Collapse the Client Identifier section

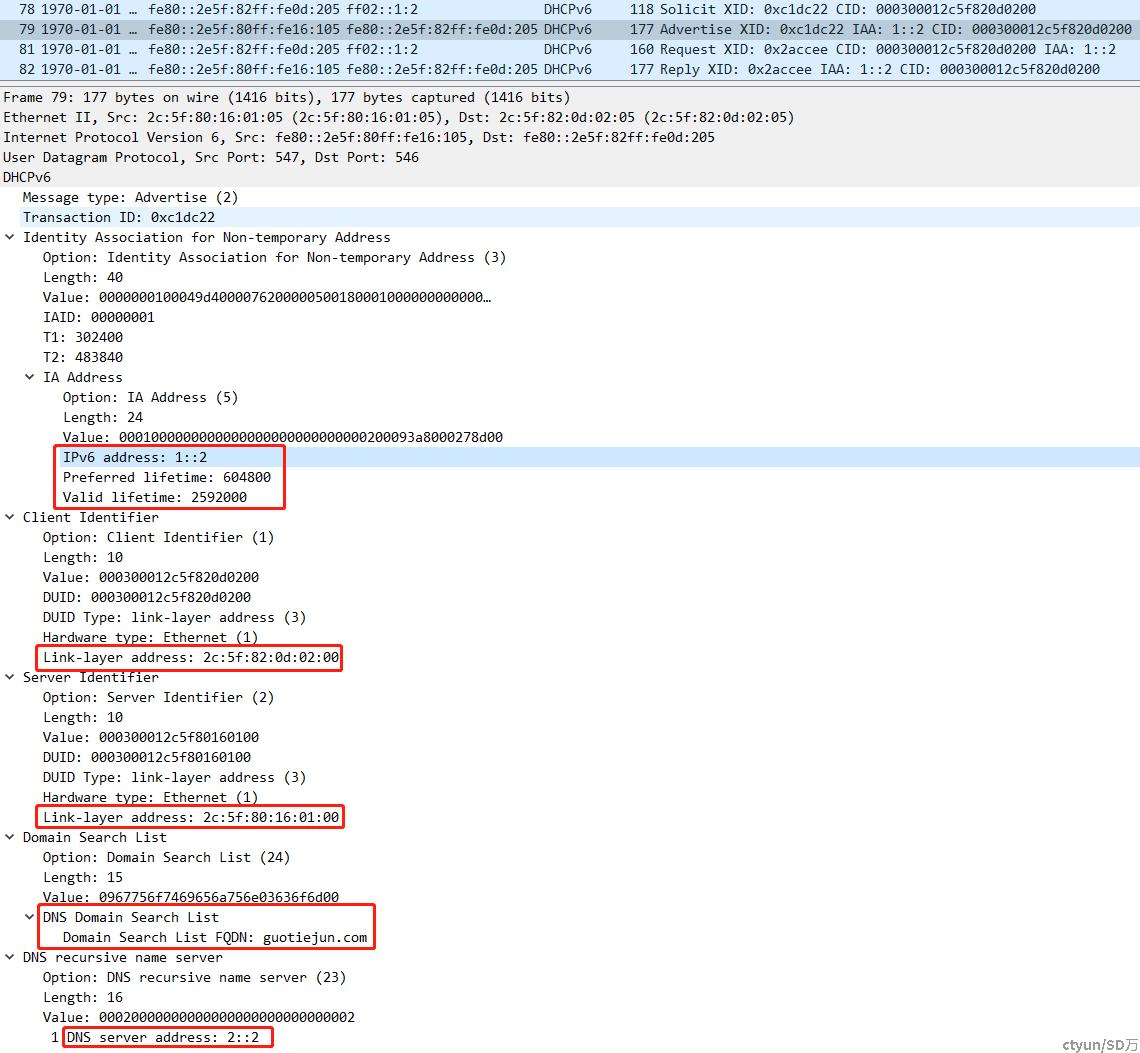point(9,517)
